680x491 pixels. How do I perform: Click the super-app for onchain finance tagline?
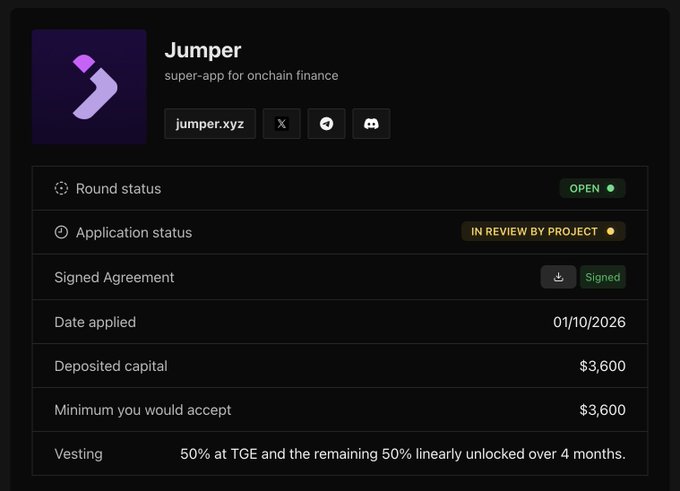(251, 75)
